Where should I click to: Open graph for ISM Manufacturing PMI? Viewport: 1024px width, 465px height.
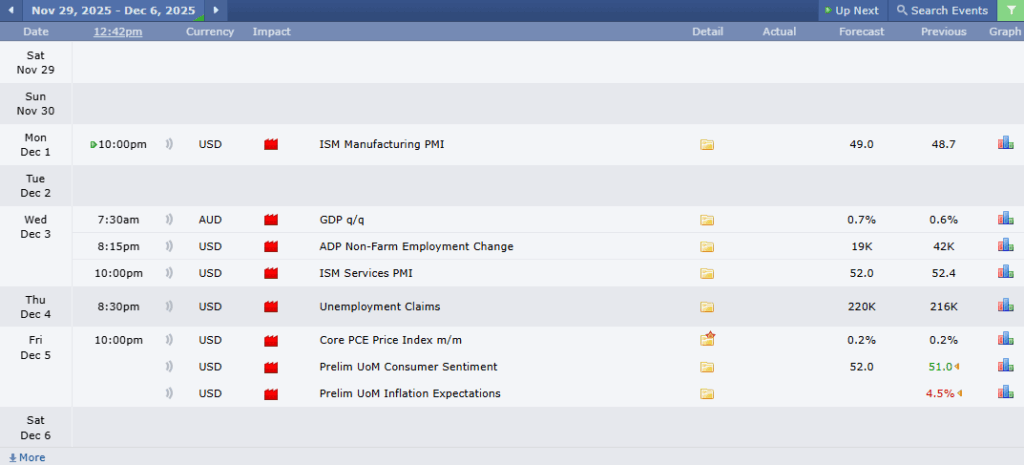[1005, 144]
